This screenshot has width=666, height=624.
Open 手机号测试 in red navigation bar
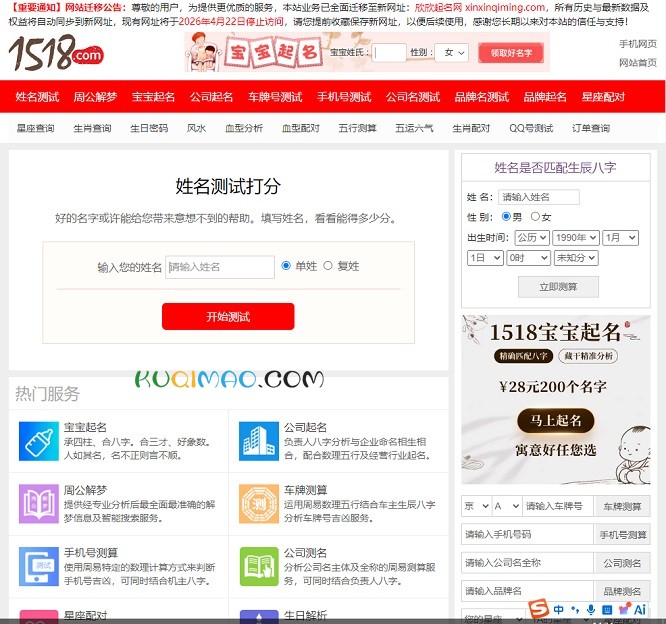pos(344,97)
